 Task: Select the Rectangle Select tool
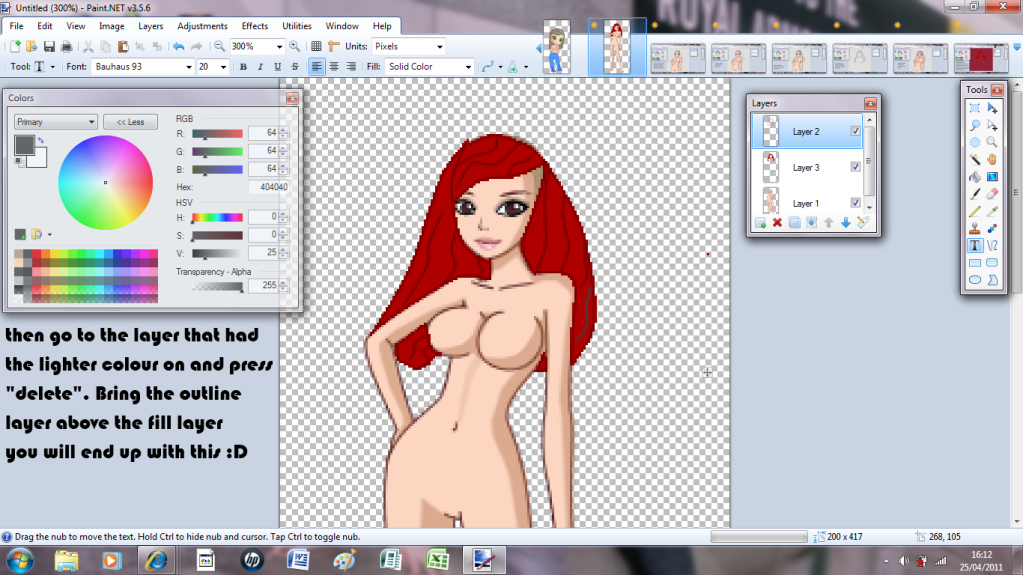click(975, 108)
